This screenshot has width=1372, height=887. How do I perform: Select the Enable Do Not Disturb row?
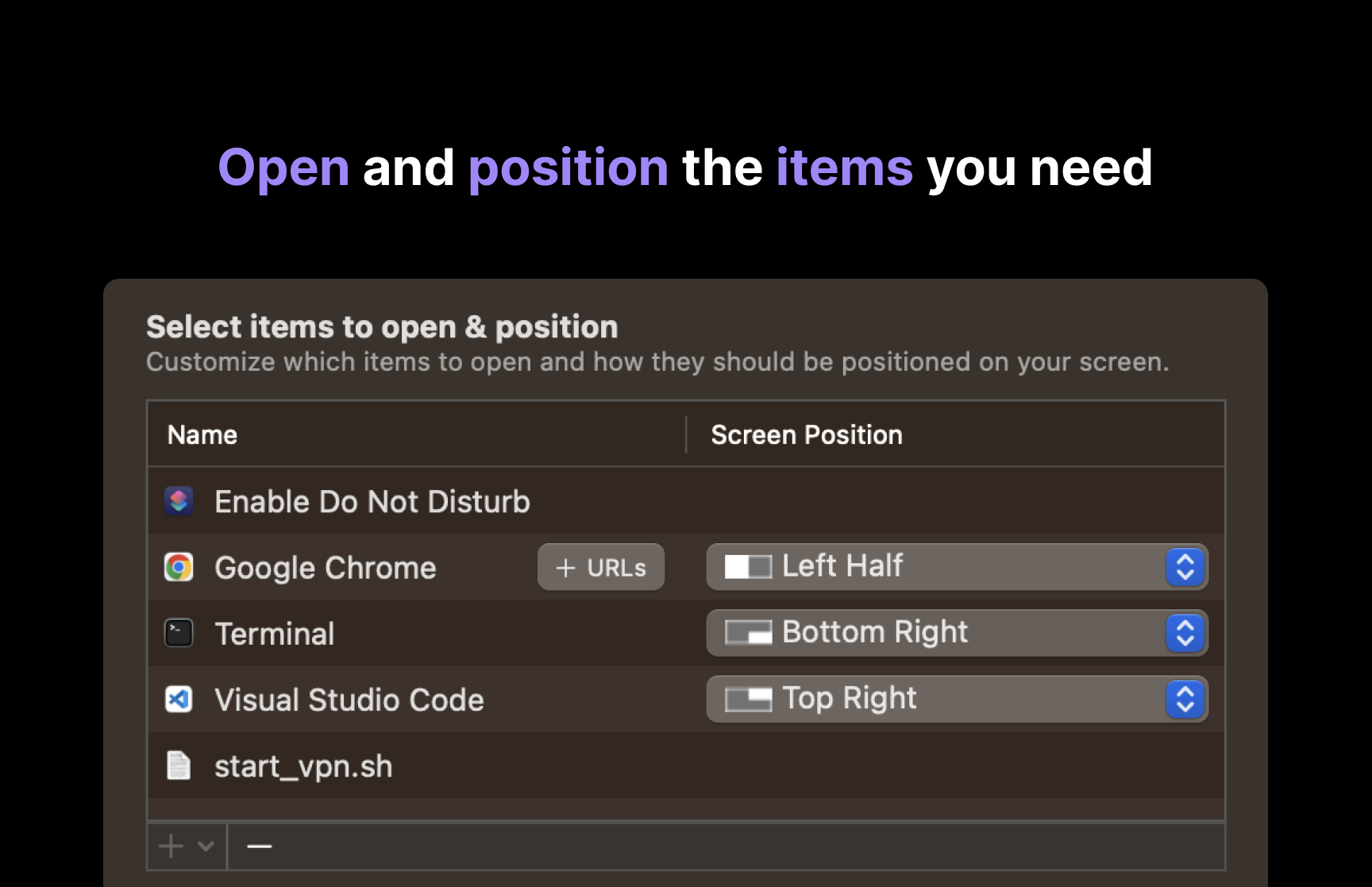372,502
